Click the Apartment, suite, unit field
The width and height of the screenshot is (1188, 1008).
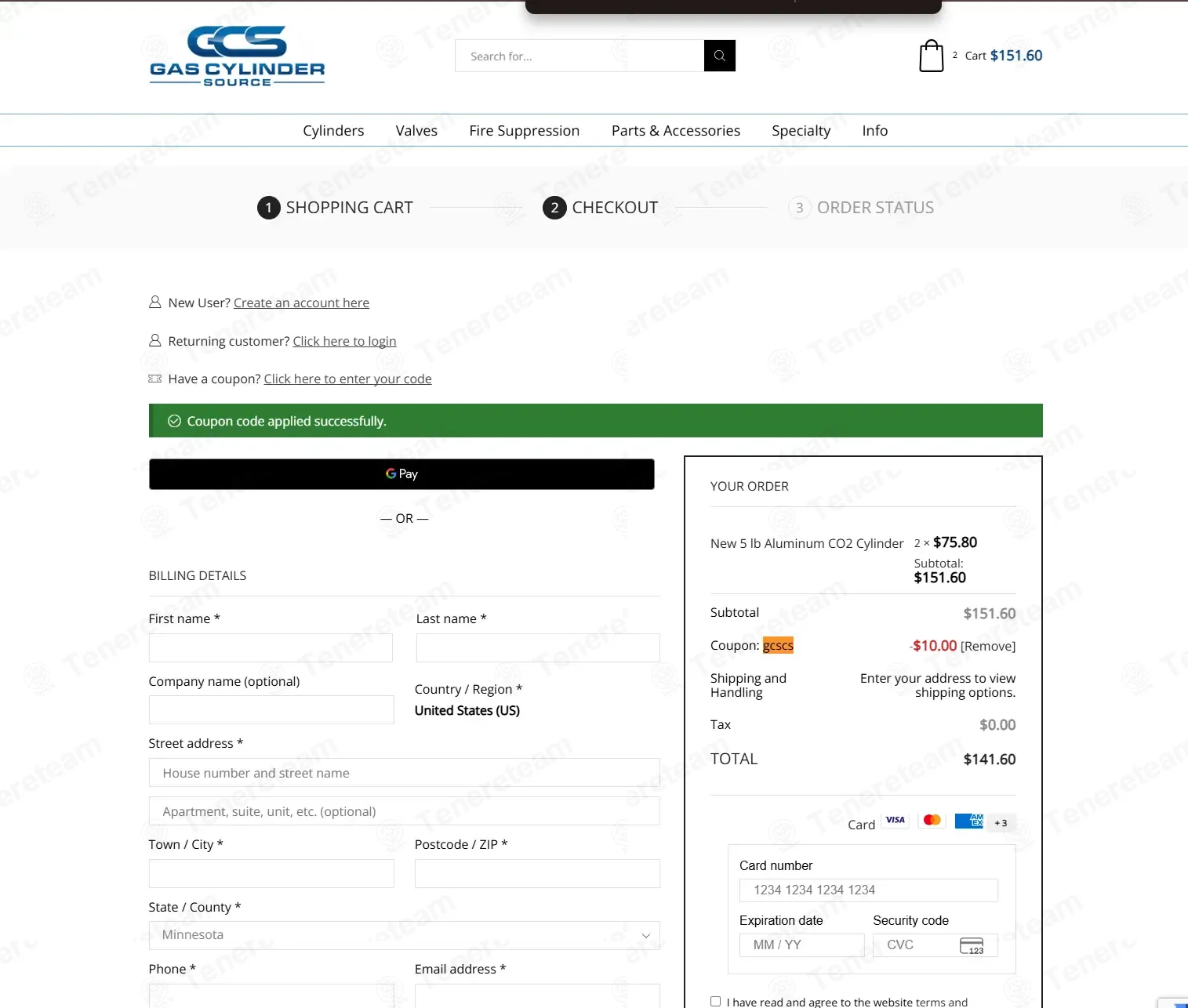pos(404,811)
